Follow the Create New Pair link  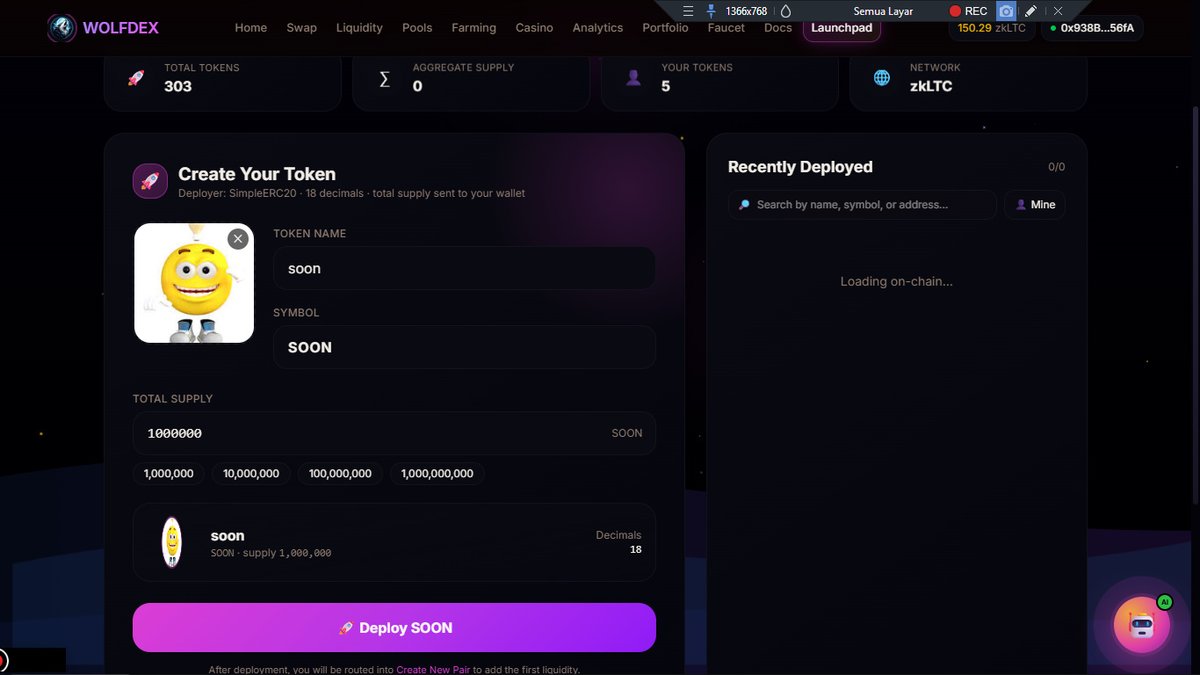point(433,669)
